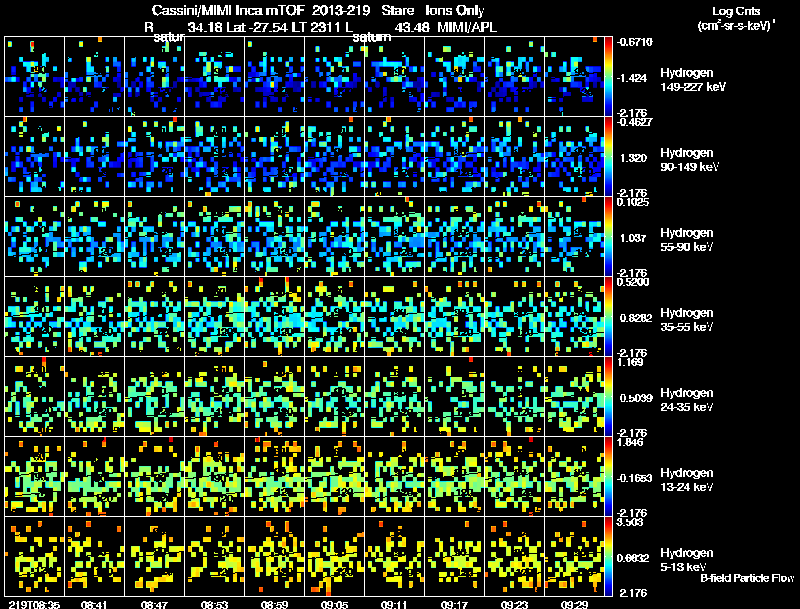Click the 09:29 time label

[574, 604]
